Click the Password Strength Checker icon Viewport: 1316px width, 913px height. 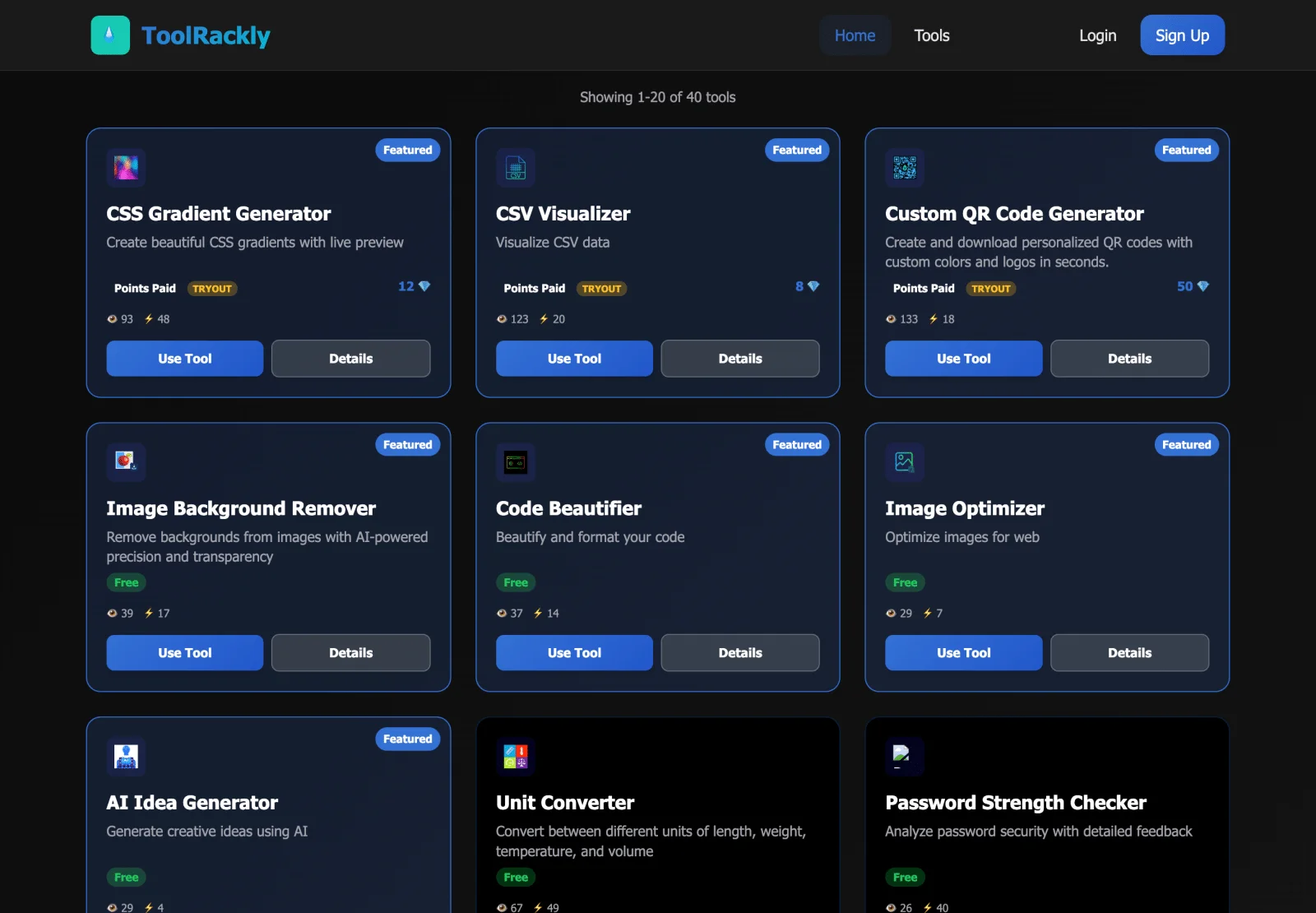click(905, 757)
